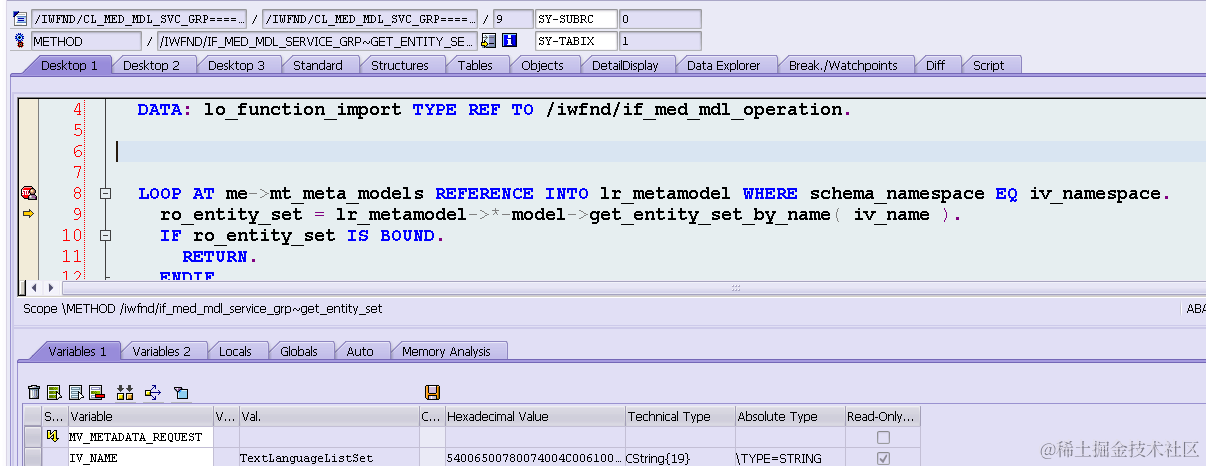The image size is (1206, 466).
Task: Click the SY-TABIX value field
Action: coord(660,41)
